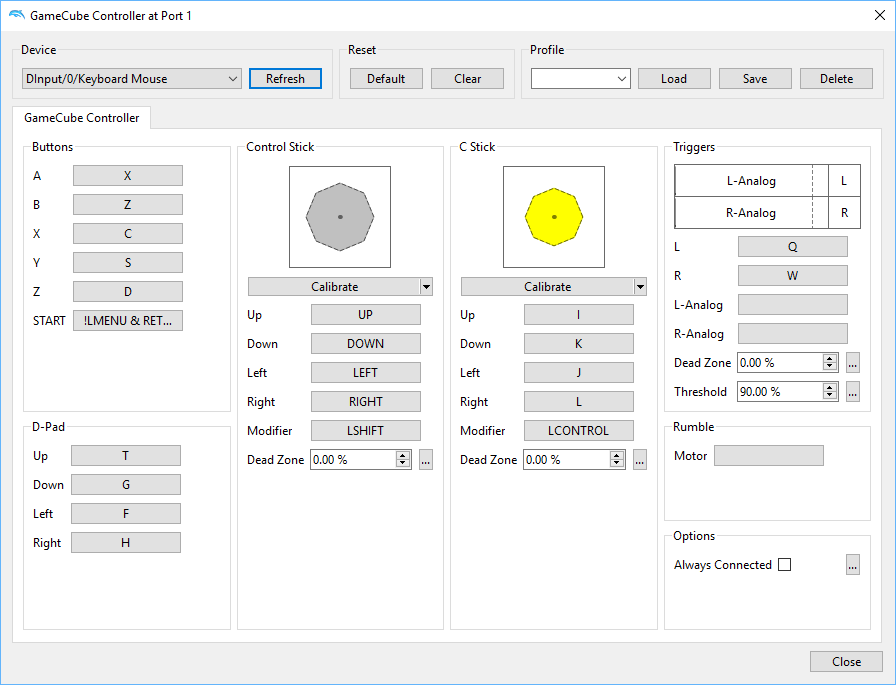Viewport: 896px width, 685px height.
Task: Remap Control Stick Right binding
Action: coord(366,402)
